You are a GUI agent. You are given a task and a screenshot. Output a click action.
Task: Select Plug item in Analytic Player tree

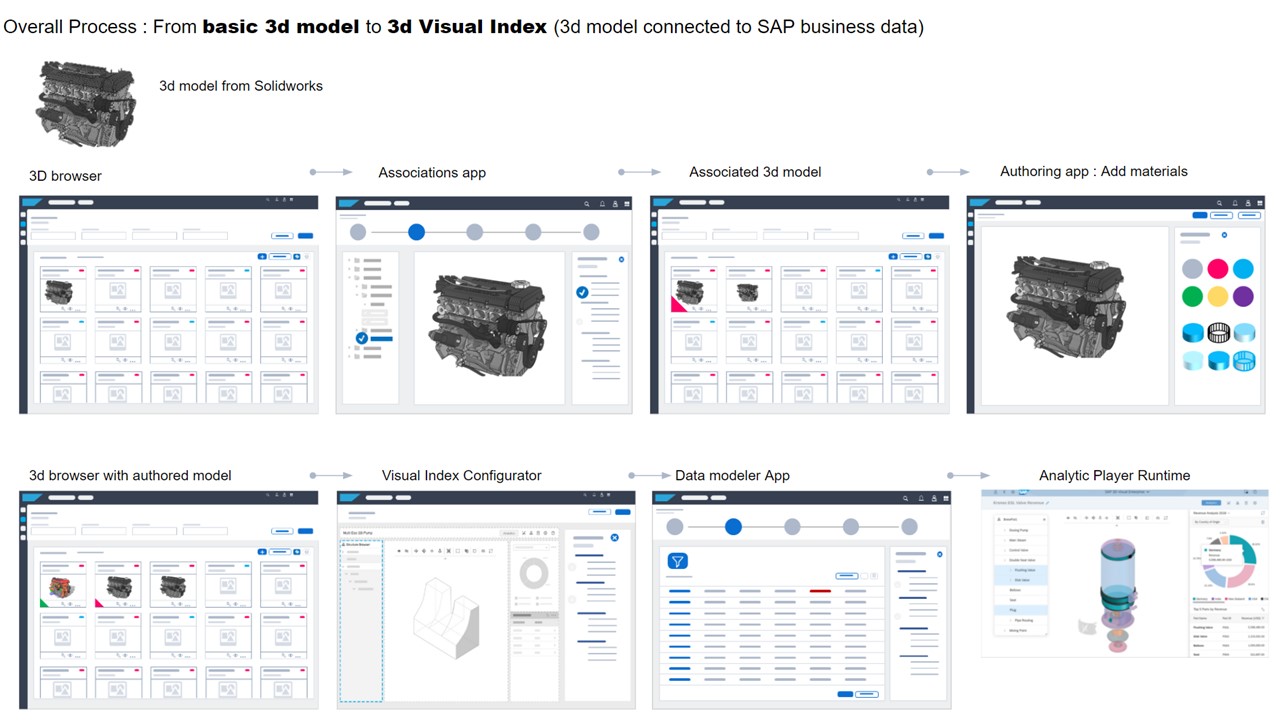(x=1014, y=609)
